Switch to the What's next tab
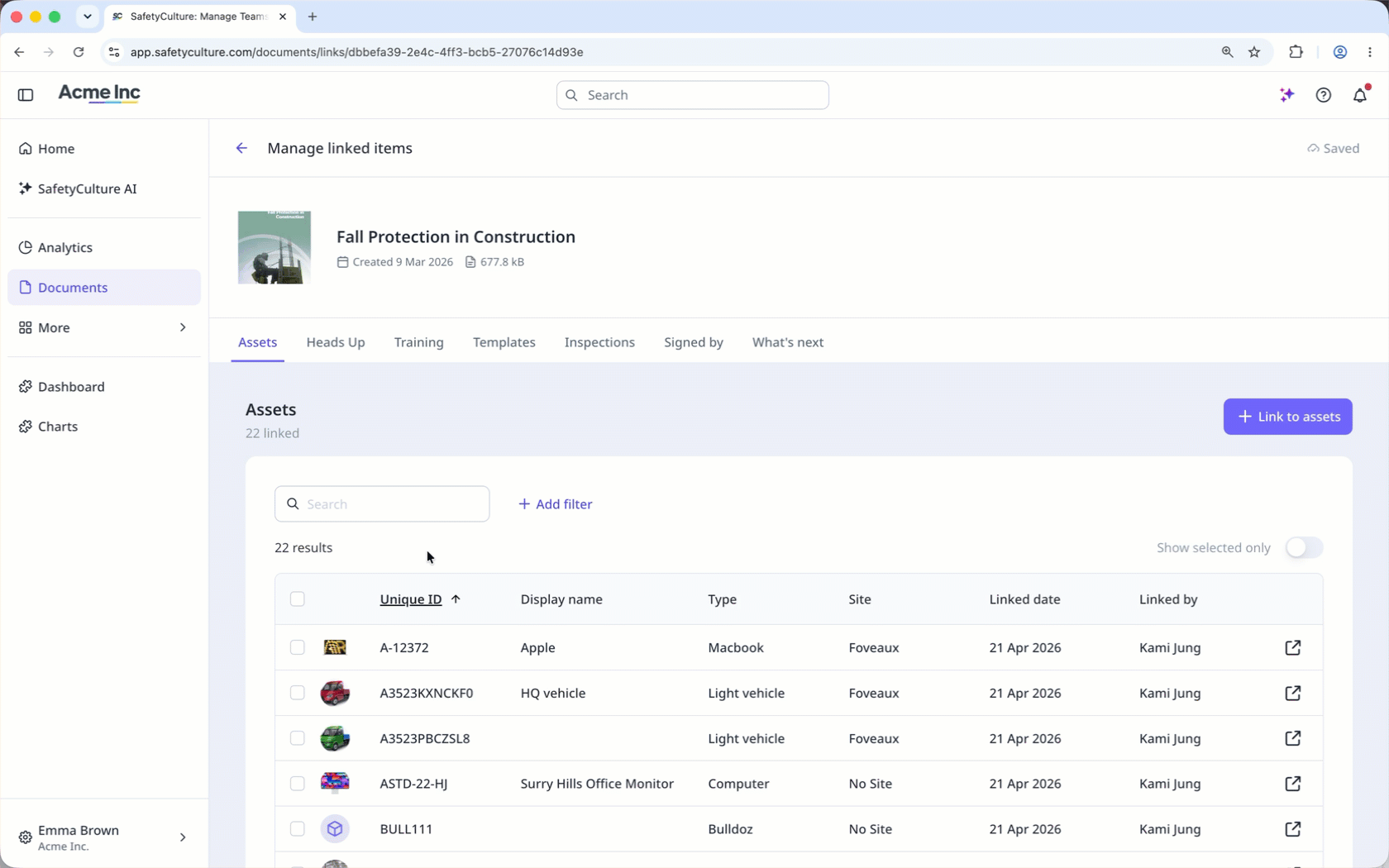 click(788, 342)
